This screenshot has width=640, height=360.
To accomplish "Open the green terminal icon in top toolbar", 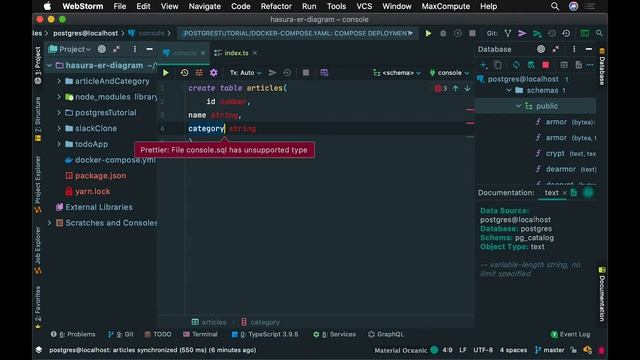I will pyautogui.click(x=585, y=33).
